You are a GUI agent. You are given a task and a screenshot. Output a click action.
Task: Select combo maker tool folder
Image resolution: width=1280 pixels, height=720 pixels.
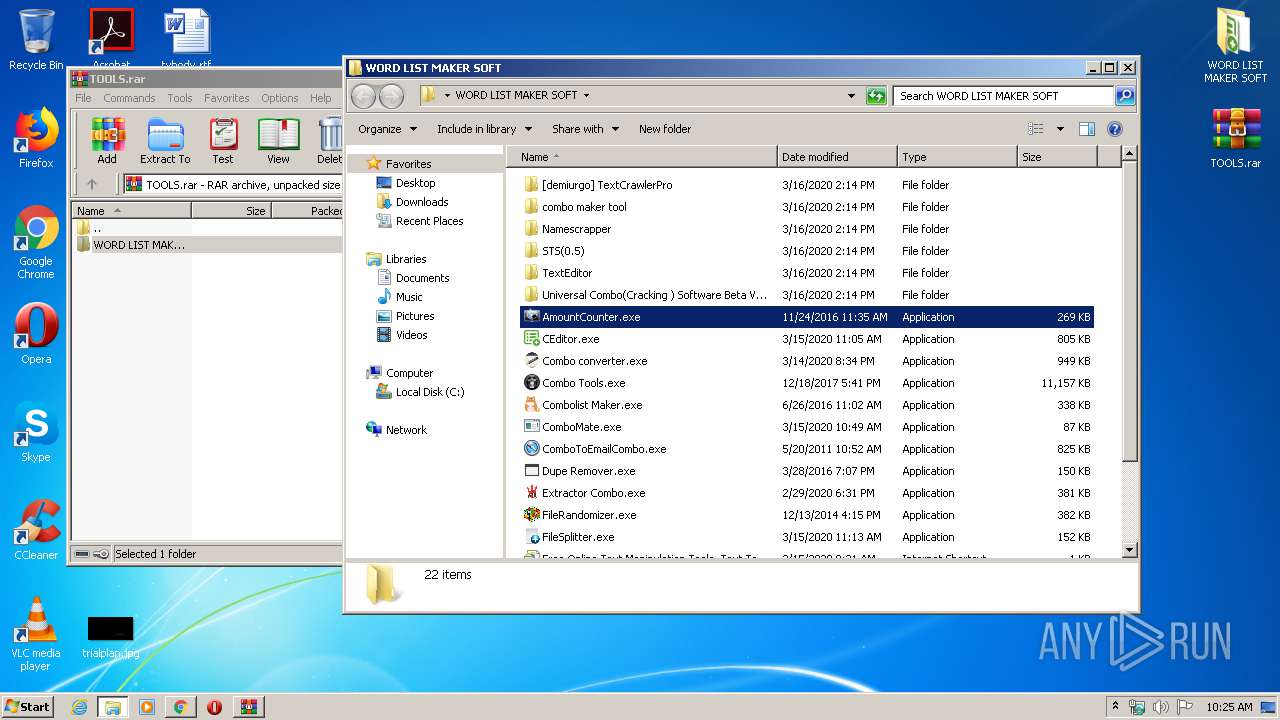pos(584,207)
